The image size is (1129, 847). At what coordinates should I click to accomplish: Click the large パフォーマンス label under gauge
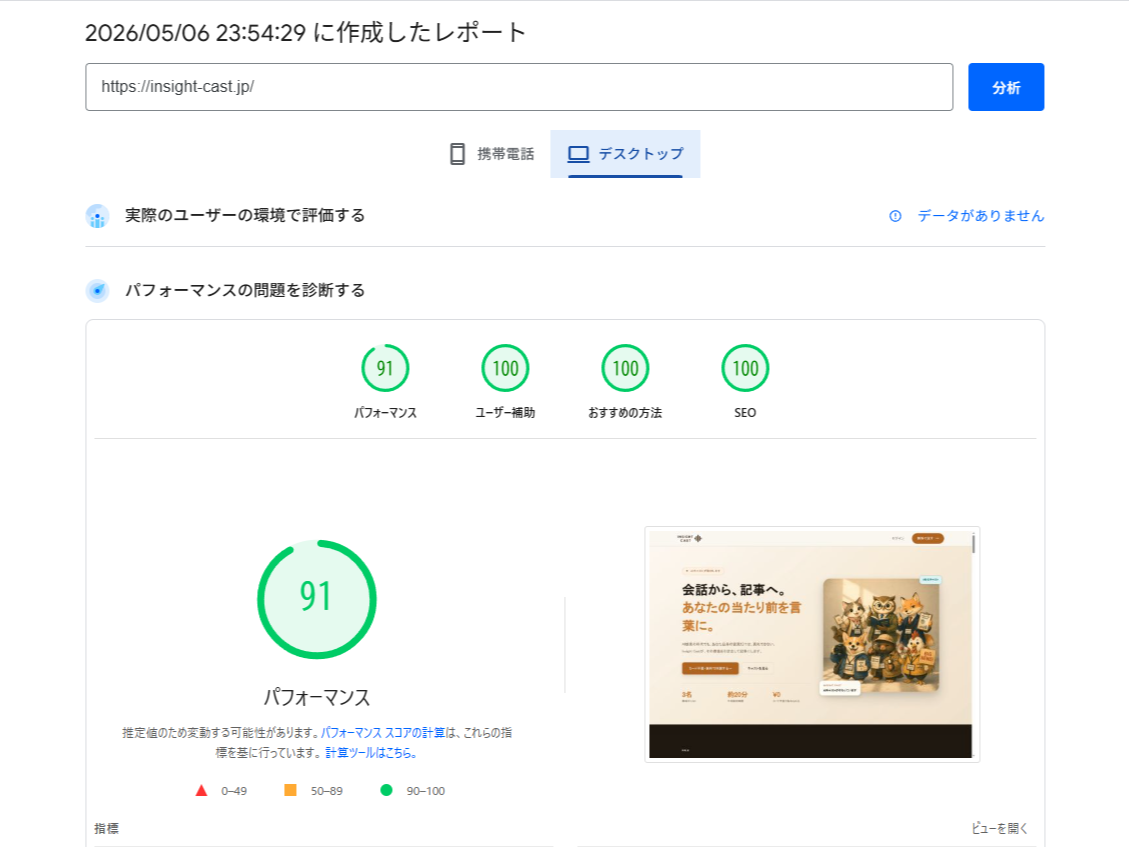pos(317,697)
